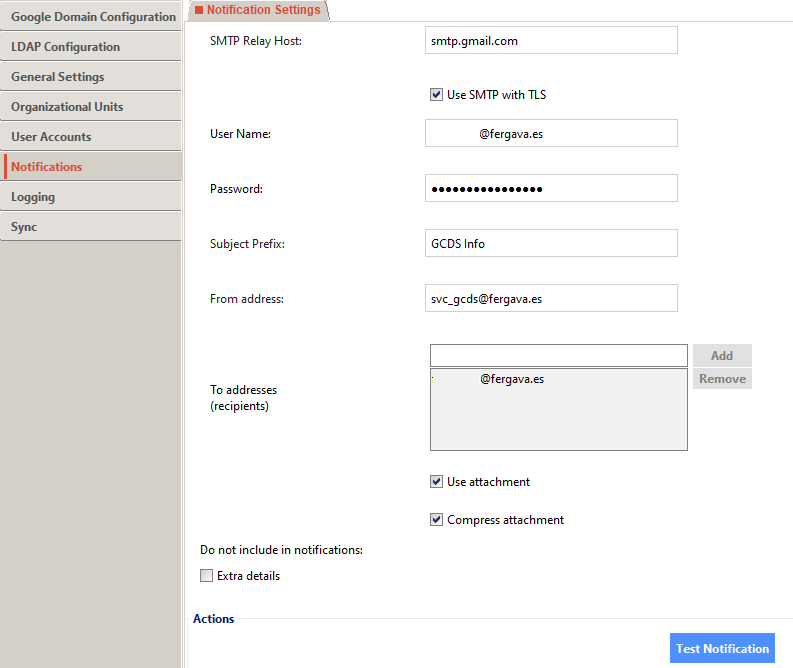Enable Extra details checkbox
This screenshot has height=668, width=793.
coord(207,576)
